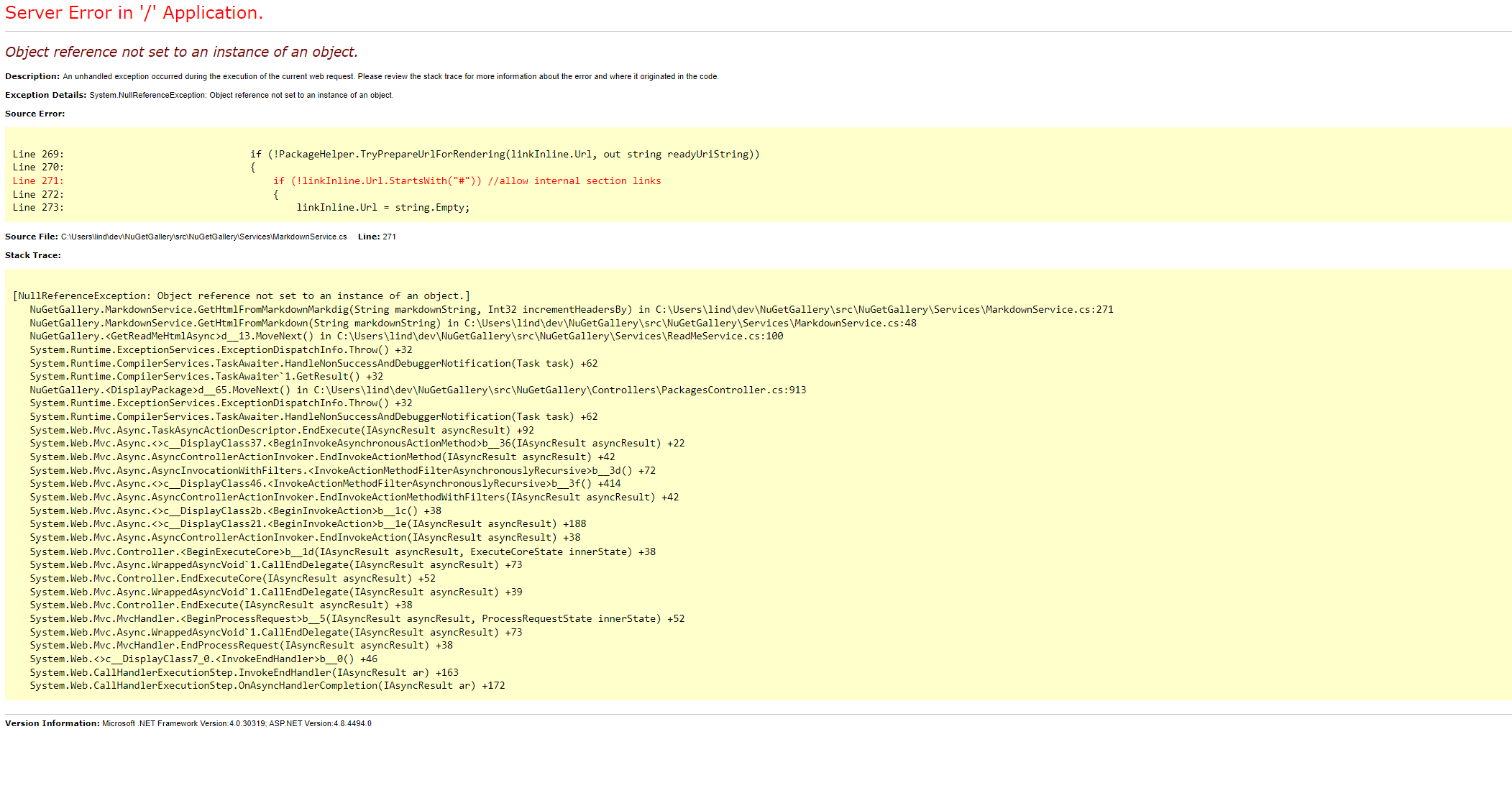
Task: Click the 'Version Information:' label
Action: (50, 723)
